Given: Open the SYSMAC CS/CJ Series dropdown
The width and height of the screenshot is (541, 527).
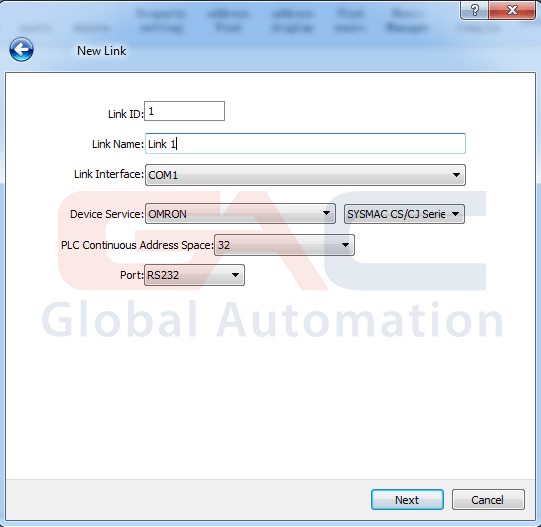Looking at the screenshot, I should coord(404,214).
